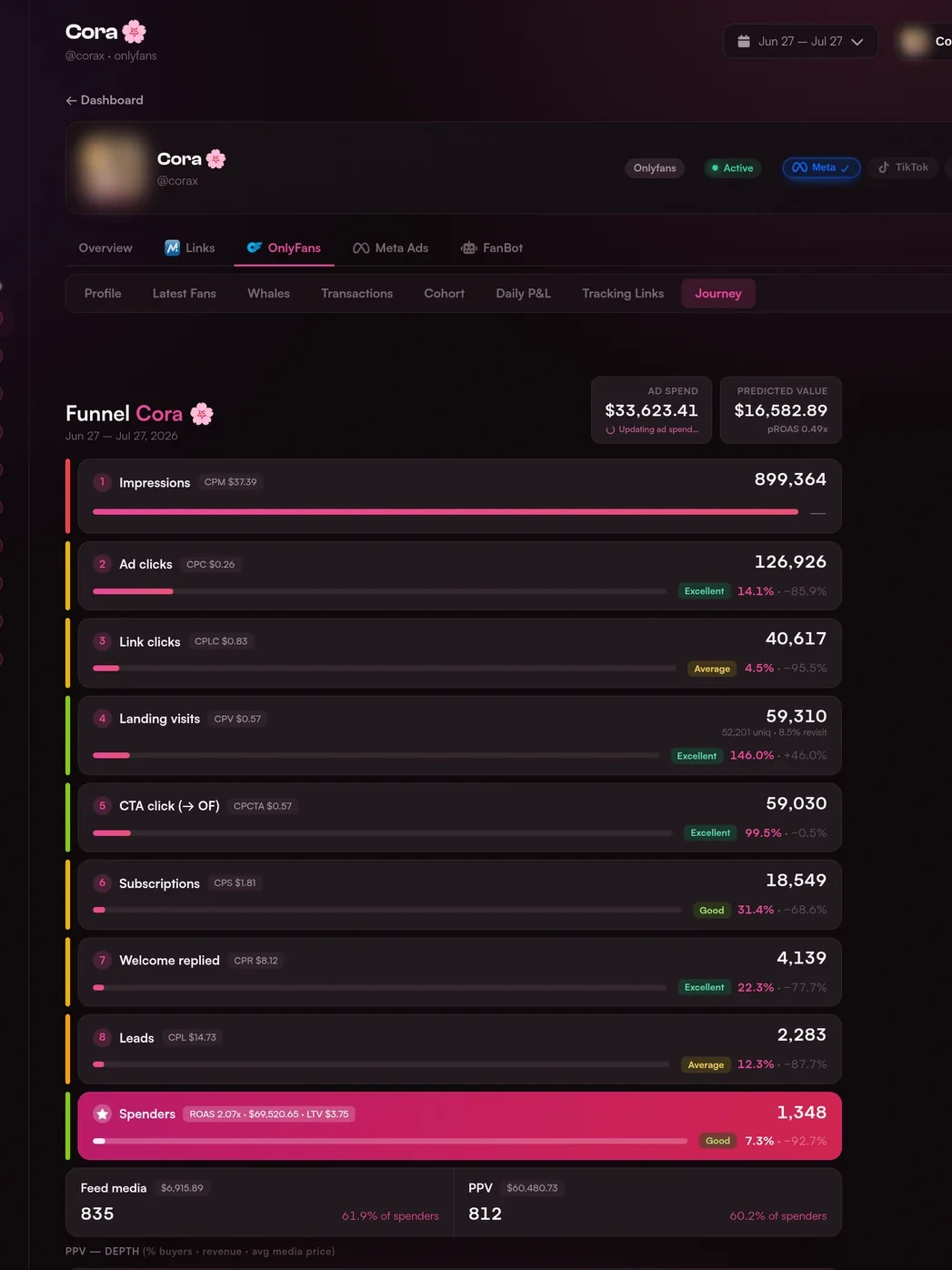Image resolution: width=952 pixels, height=1270 pixels.
Task: Click the Impressions progress bar
Action: [446, 512]
